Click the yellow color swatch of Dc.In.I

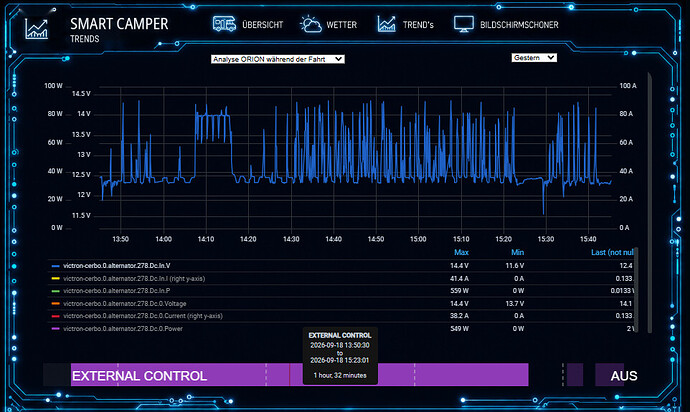[x=55, y=279]
